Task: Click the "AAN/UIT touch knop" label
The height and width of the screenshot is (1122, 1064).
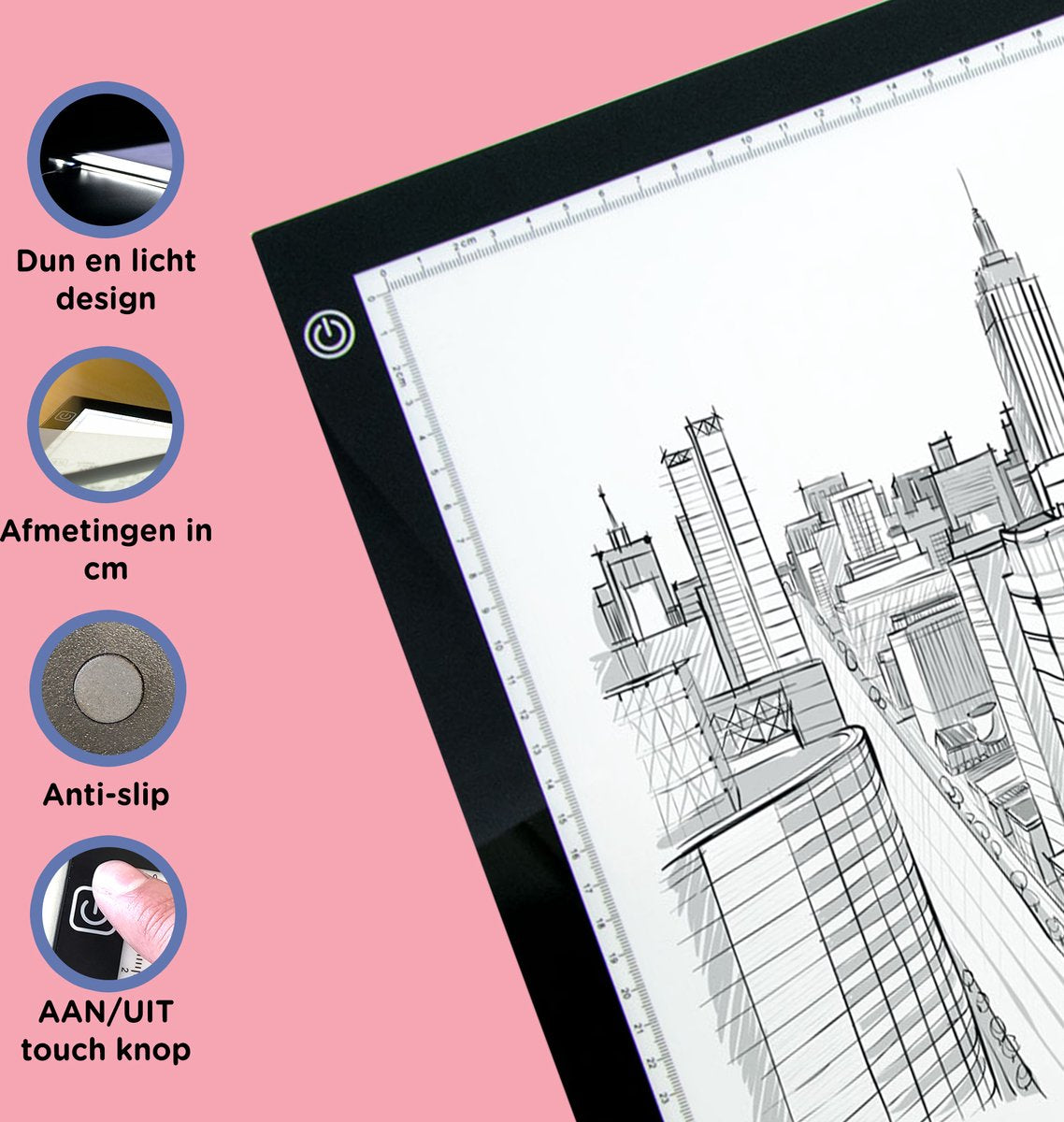Action: pos(106,1030)
